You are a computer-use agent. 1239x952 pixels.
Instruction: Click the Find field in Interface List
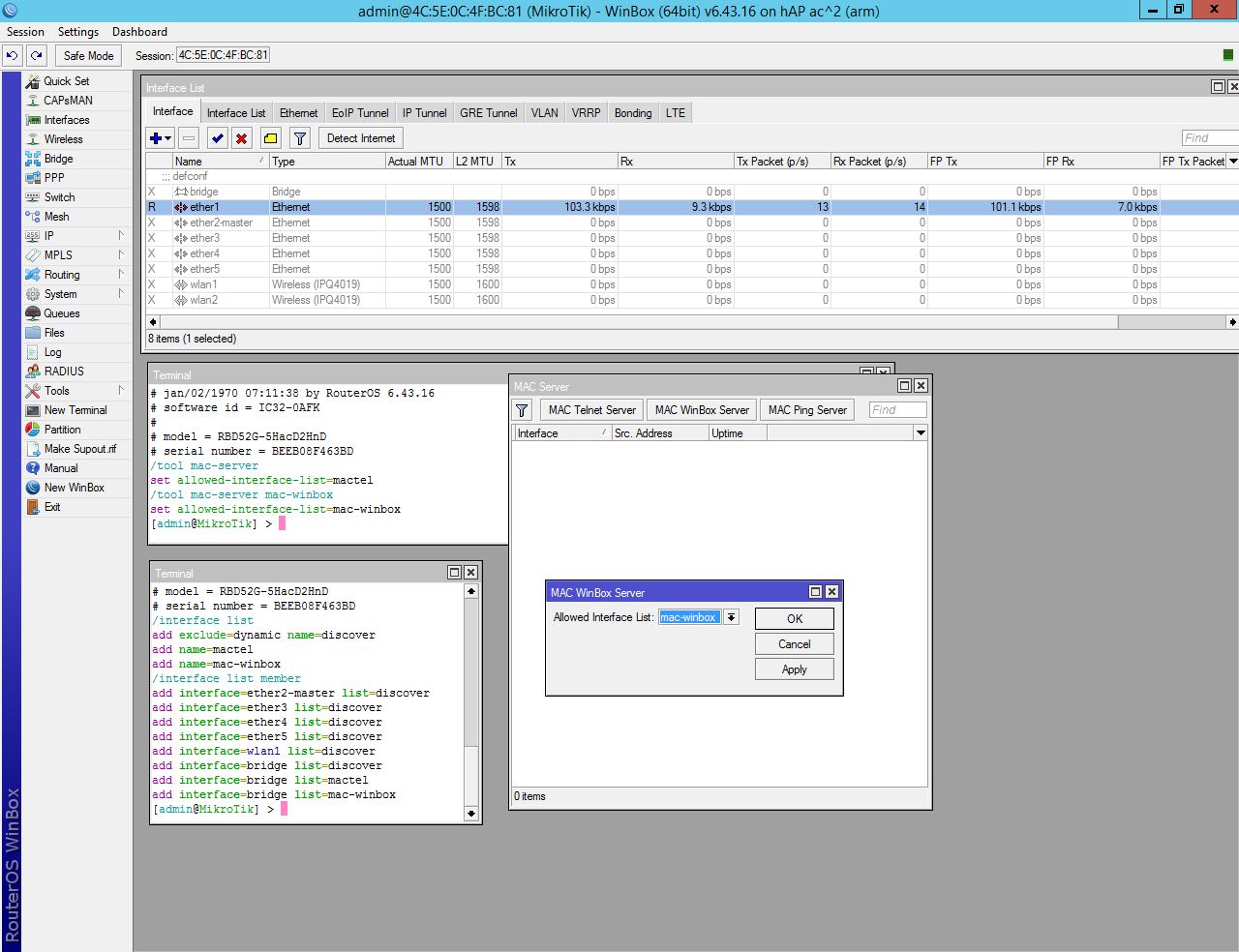point(1210,138)
